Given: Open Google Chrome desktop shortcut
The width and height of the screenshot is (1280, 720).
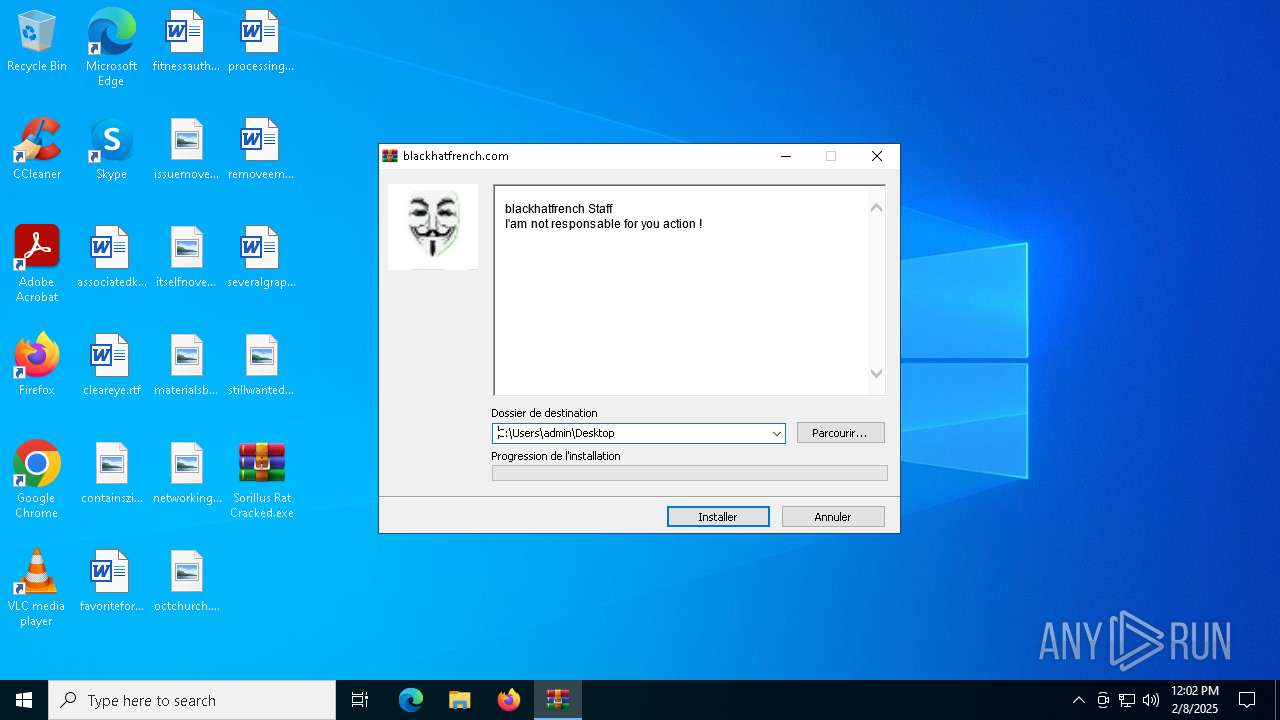Looking at the screenshot, I should coord(37,480).
